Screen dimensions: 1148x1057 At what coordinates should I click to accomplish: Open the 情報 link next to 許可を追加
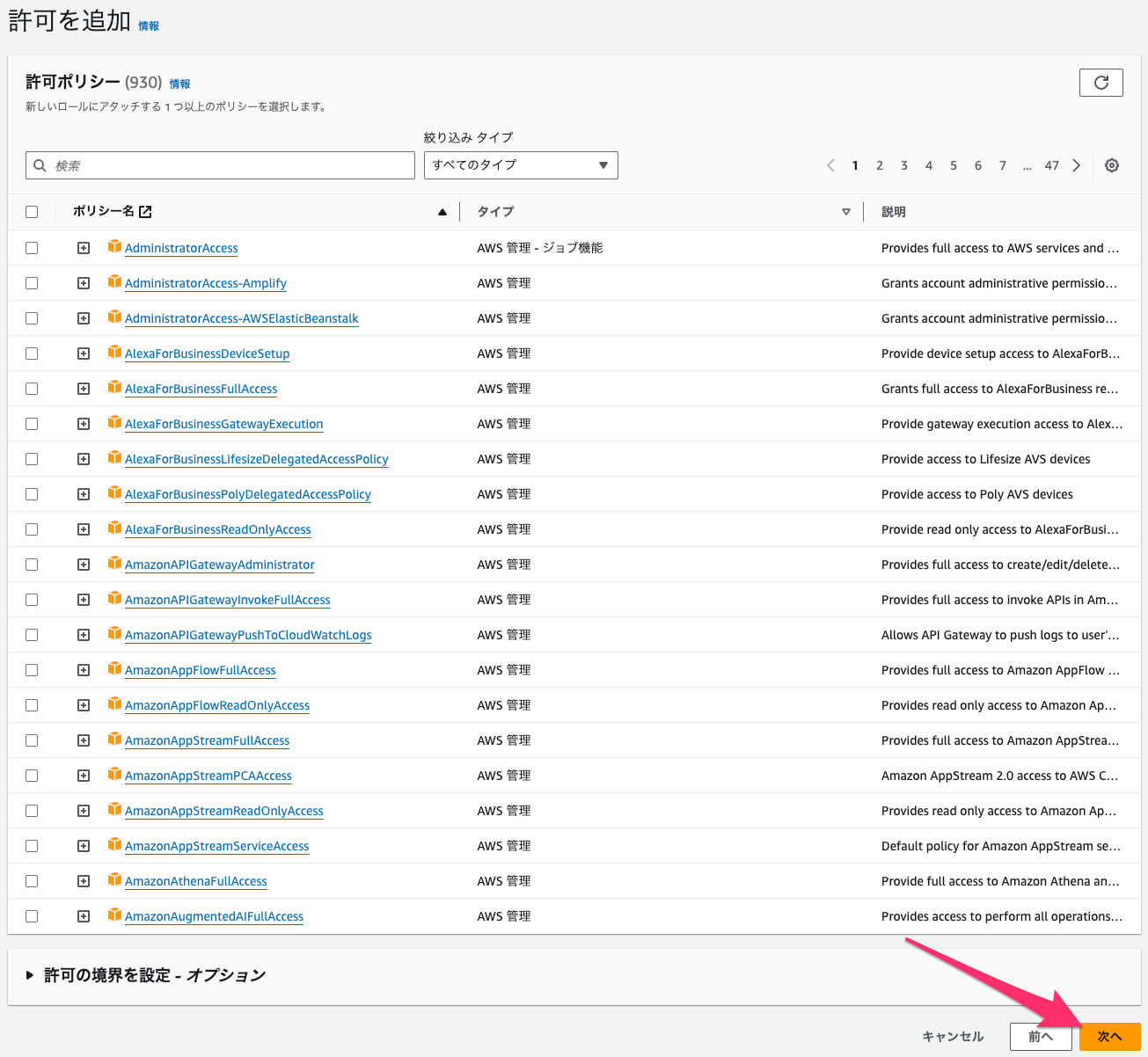(x=149, y=26)
